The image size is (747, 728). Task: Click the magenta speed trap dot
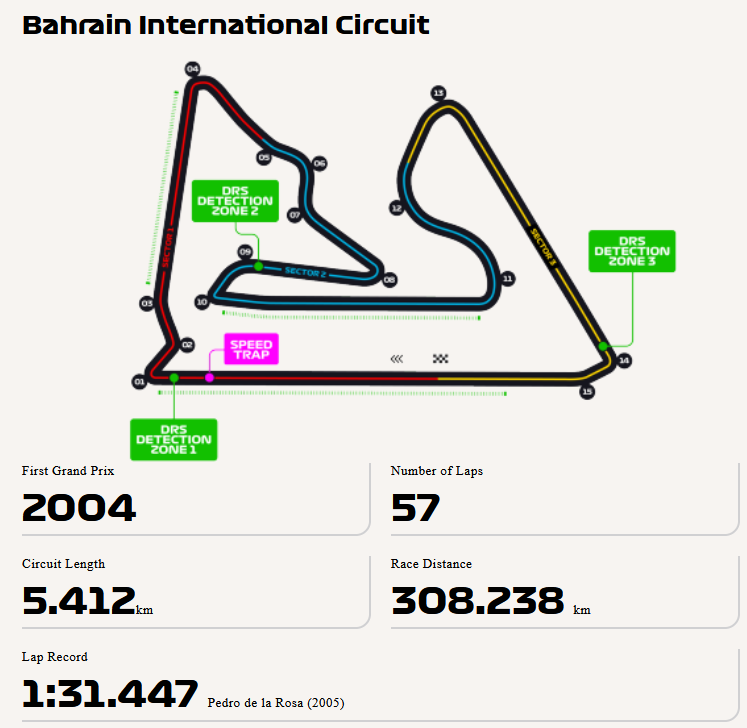pyautogui.click(x=209, y=377)
